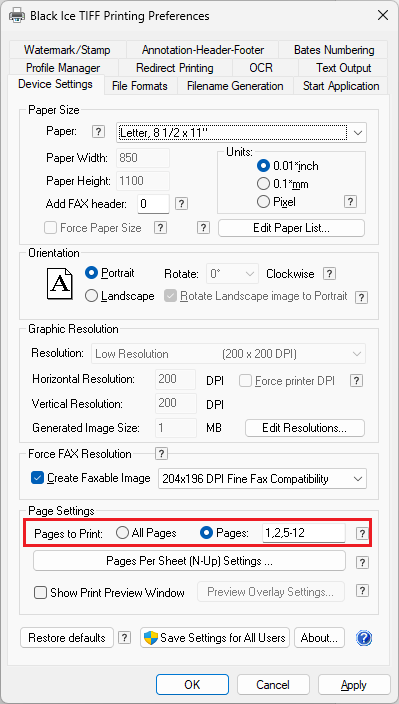
Task: Click help icon next to Restore defaults
Action: tap(124, 638)
